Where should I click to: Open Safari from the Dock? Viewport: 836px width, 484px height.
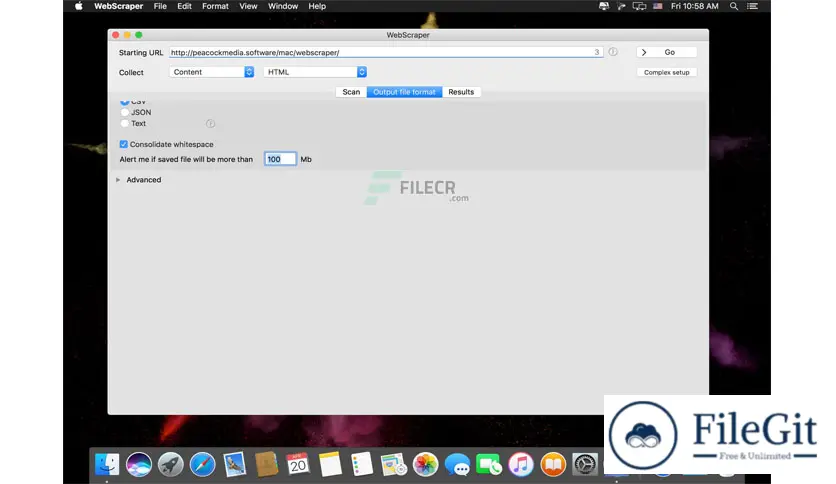pyautogui.click(x=203, y=464)
